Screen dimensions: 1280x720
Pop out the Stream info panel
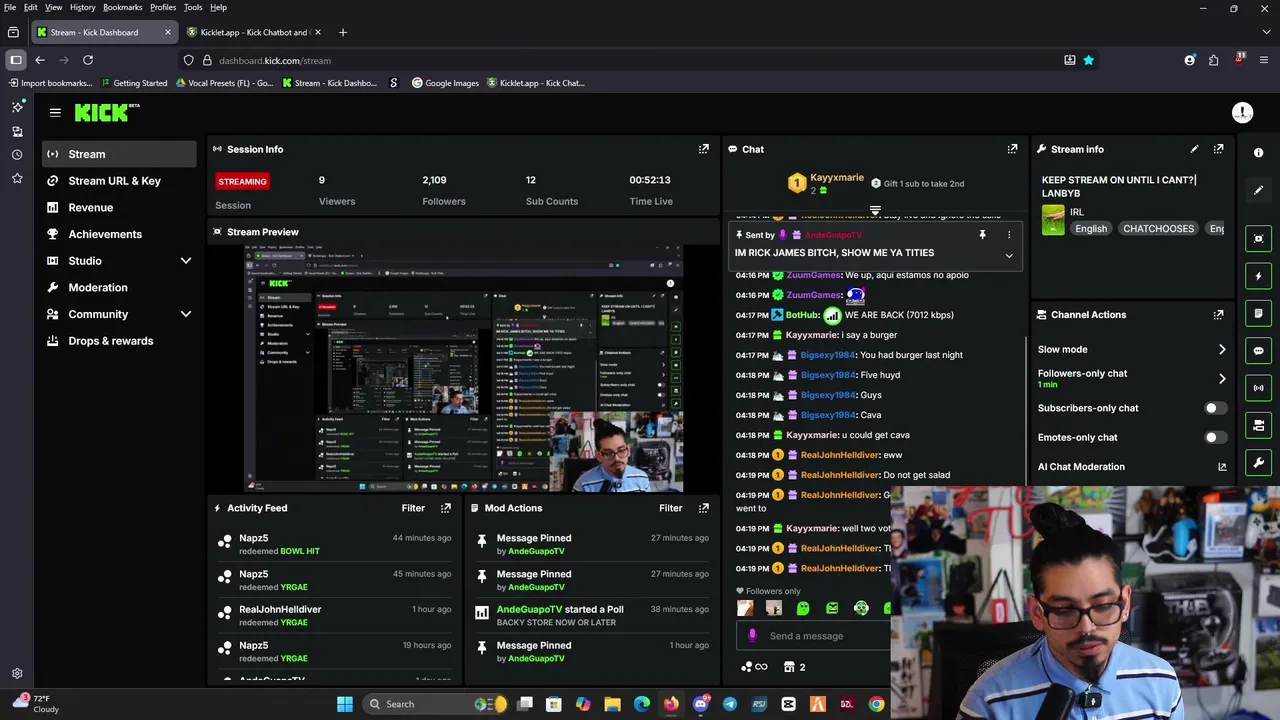(x=1218, y=149)
